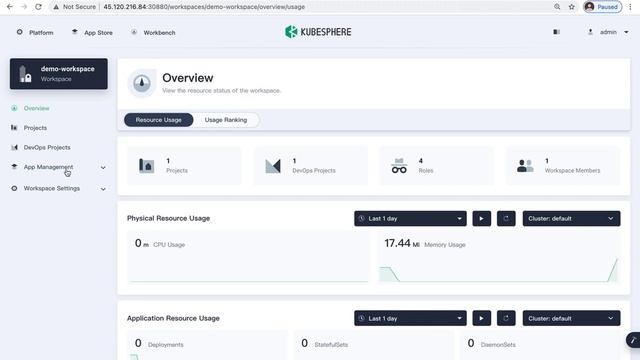Open the floating toolbox hammer button
The image size is (640, 360).
[633, 340]
